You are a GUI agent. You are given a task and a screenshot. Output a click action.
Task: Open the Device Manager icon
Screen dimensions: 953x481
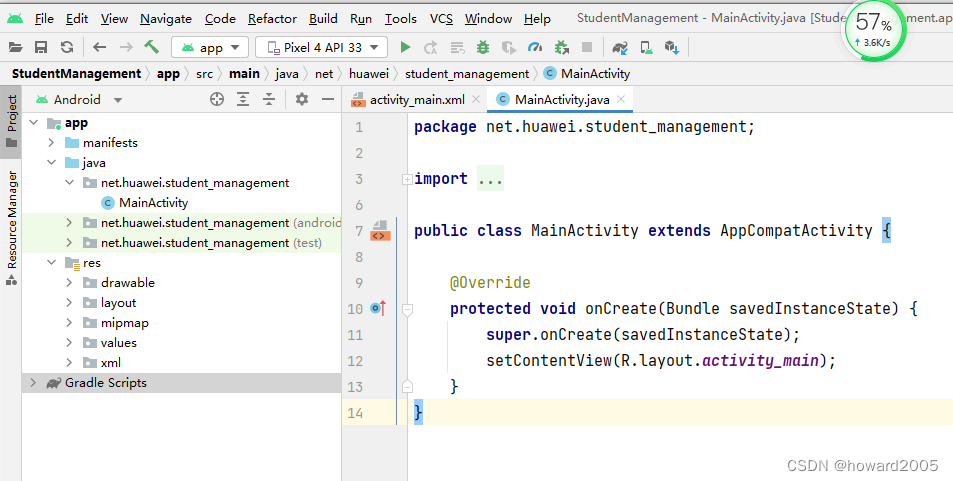pyautogui.click(x=646, y=47)
